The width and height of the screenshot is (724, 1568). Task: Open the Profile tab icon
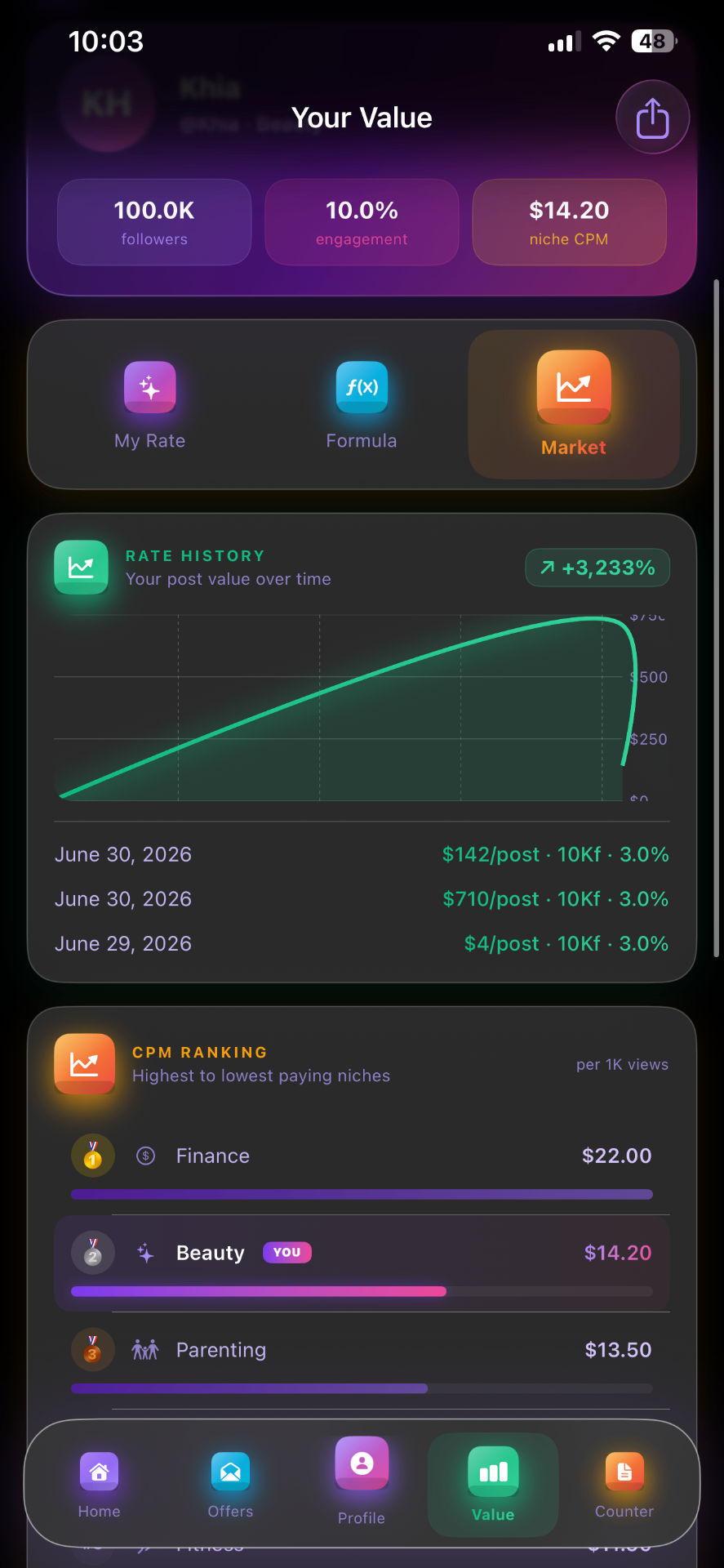362,1463
